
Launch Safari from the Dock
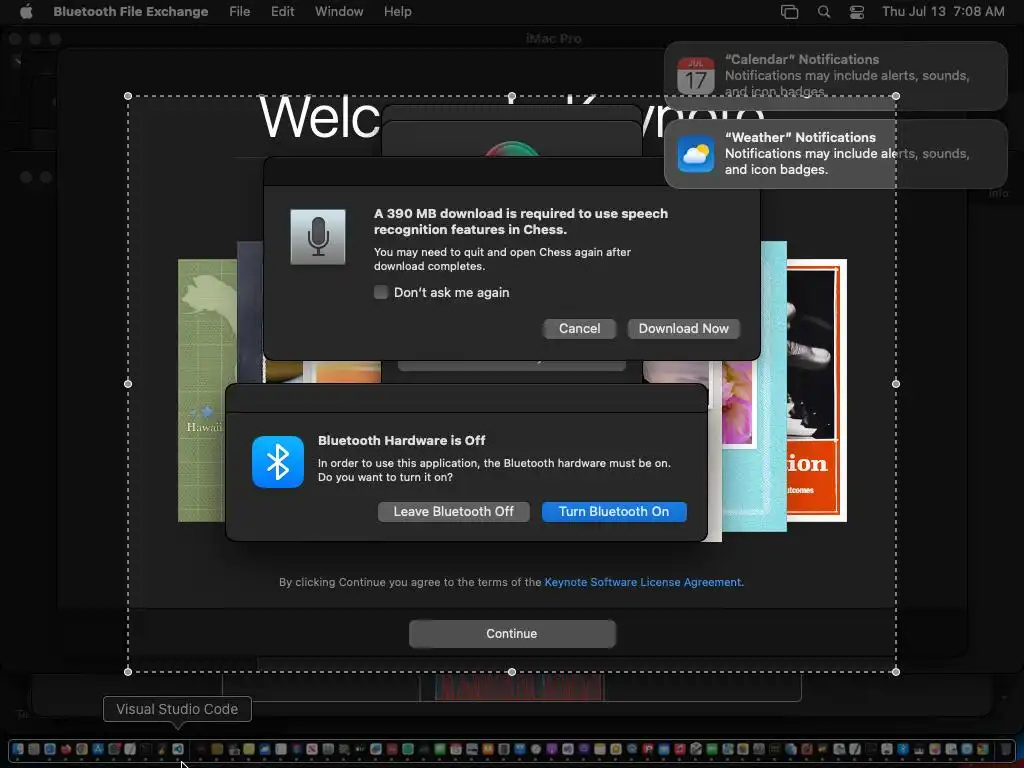pos(50,749)
